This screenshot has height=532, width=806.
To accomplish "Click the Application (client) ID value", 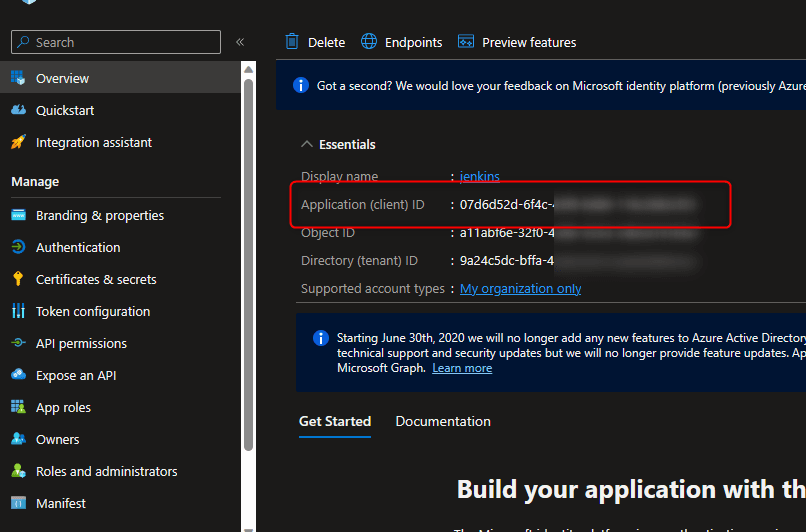I will [x=578, y=205].
